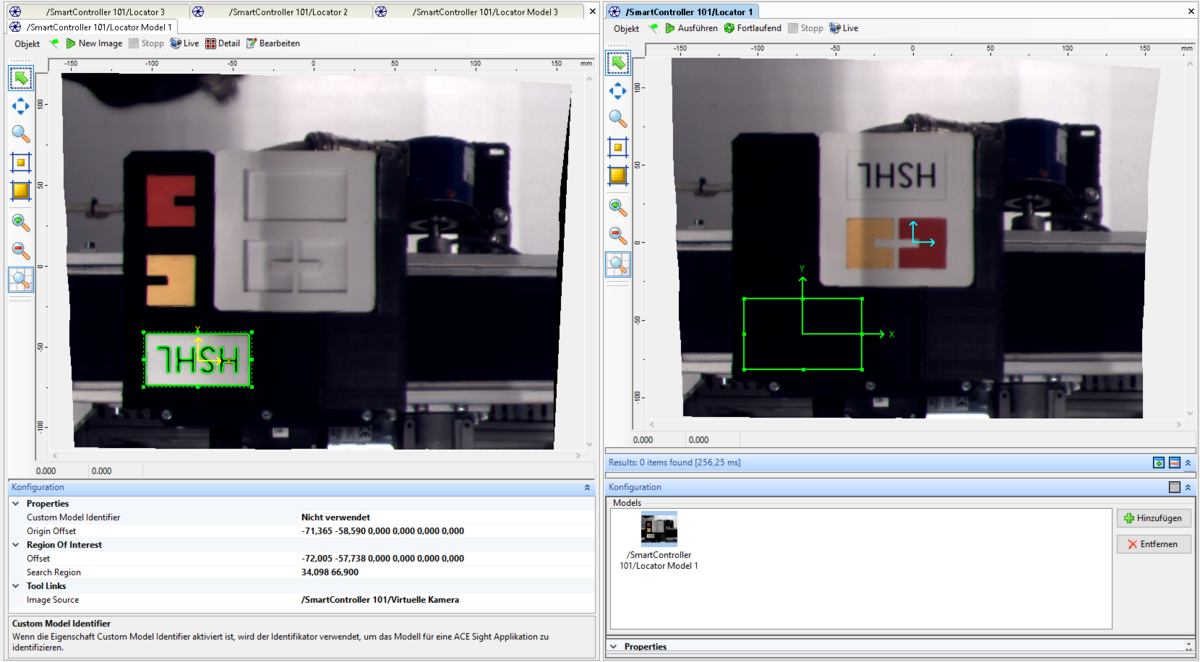The height and width of the screenshot is (662, 1200).
Task: Collapse the left Konfiguration panel
Action: (587, 488)
